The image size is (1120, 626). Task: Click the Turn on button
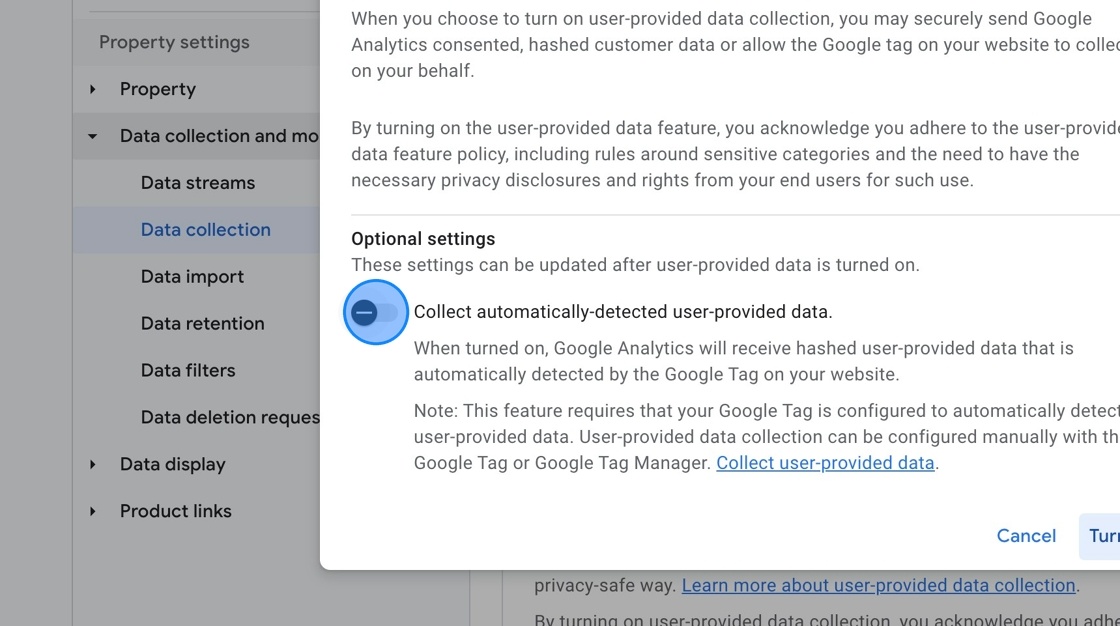click(1104, 536)
